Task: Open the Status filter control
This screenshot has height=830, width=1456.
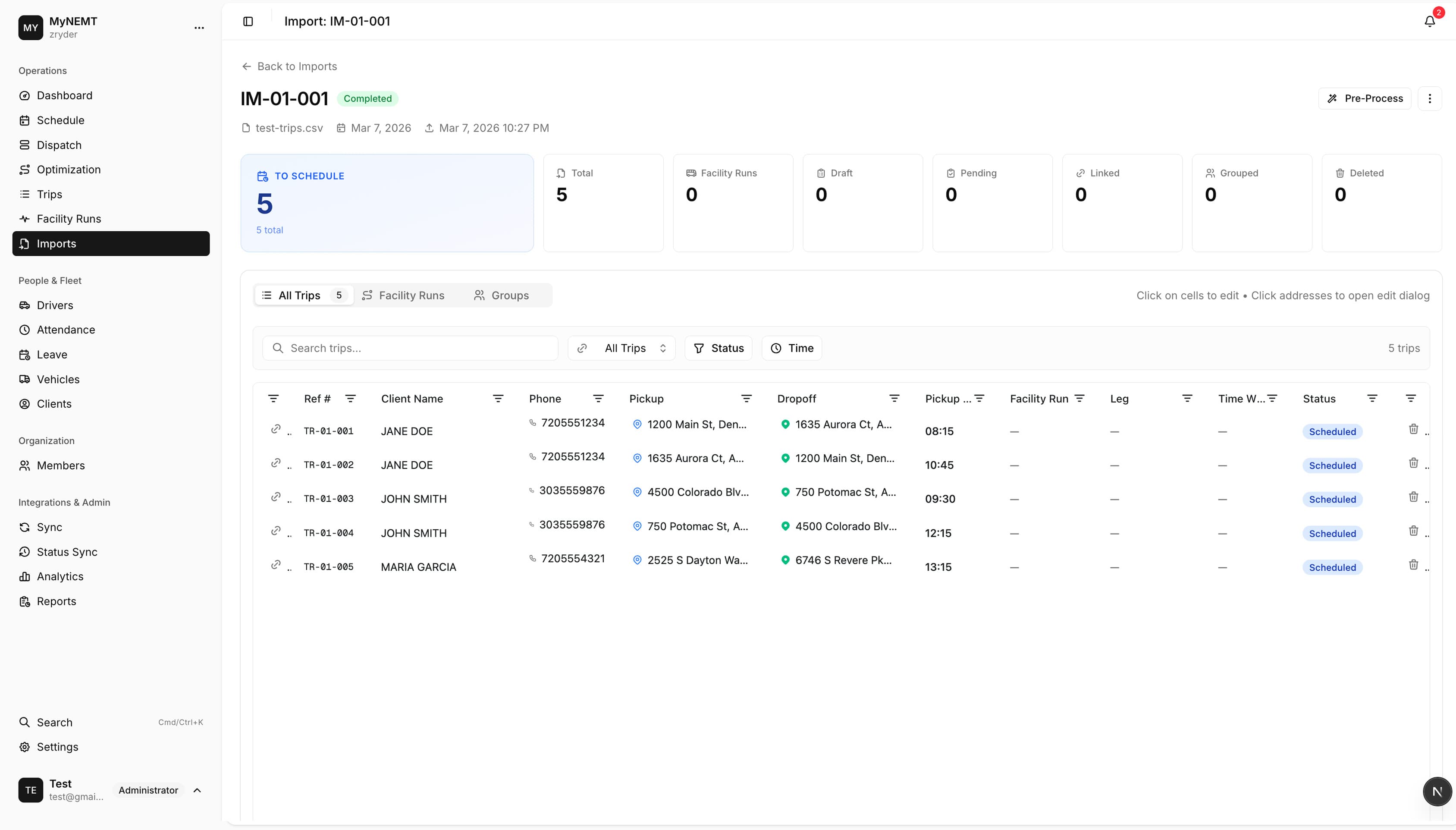Action: pyautogui.click(x=718, y=348)
